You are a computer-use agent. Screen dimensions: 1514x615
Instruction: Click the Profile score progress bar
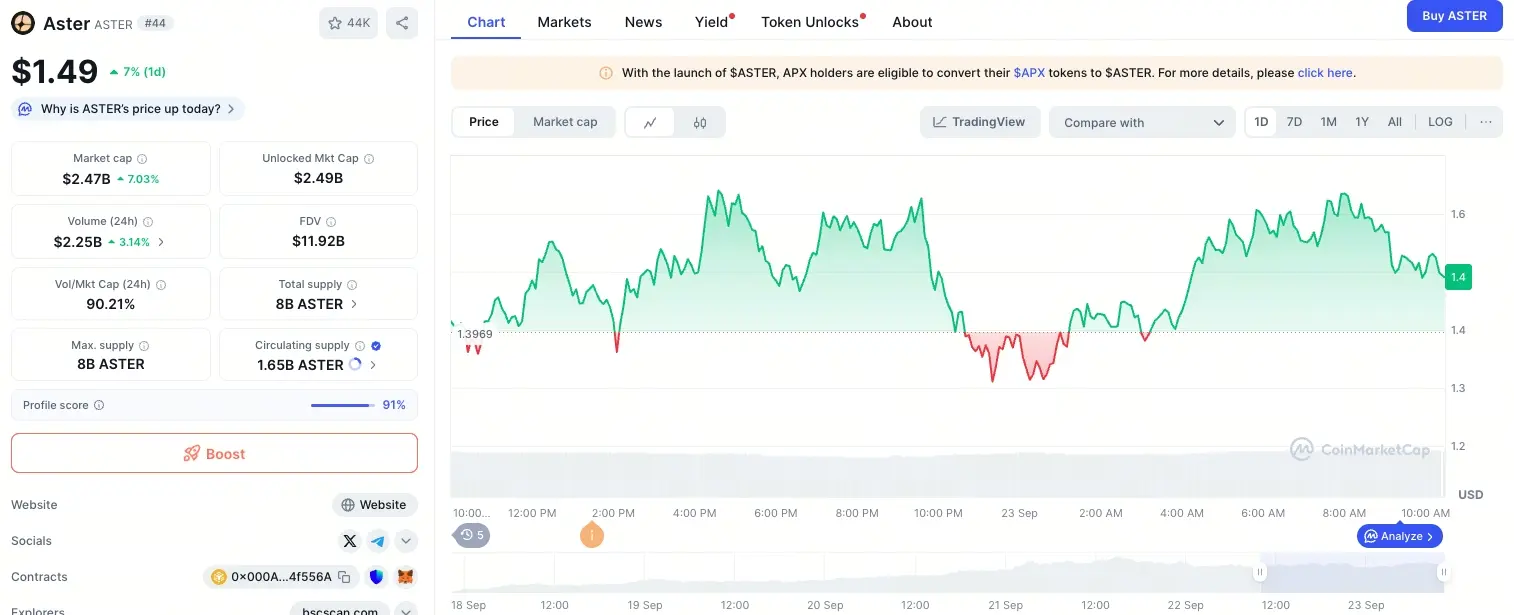[x=341, y=405]
